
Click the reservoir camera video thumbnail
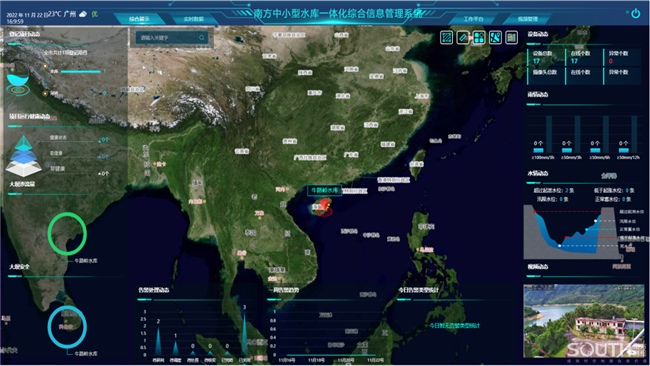(584, 321)
